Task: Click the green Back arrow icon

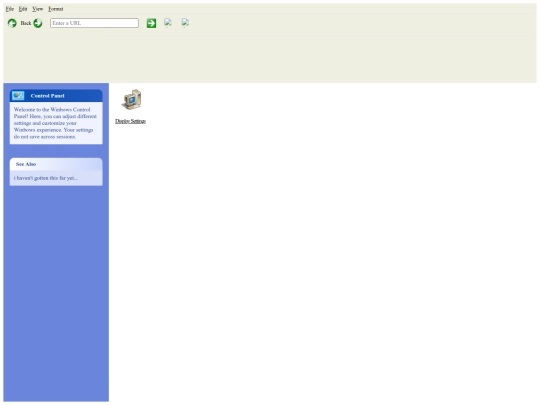Action: point(12,23)
